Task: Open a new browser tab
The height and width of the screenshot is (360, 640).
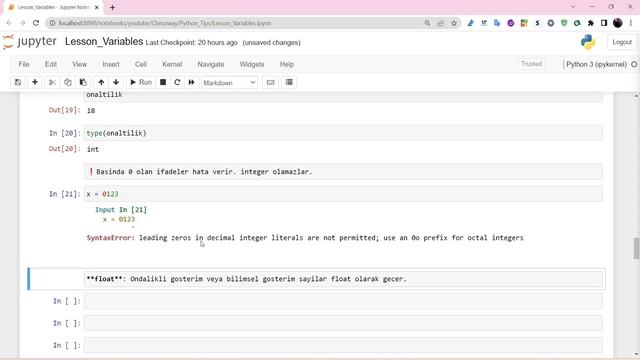Action: click(112, 7)
